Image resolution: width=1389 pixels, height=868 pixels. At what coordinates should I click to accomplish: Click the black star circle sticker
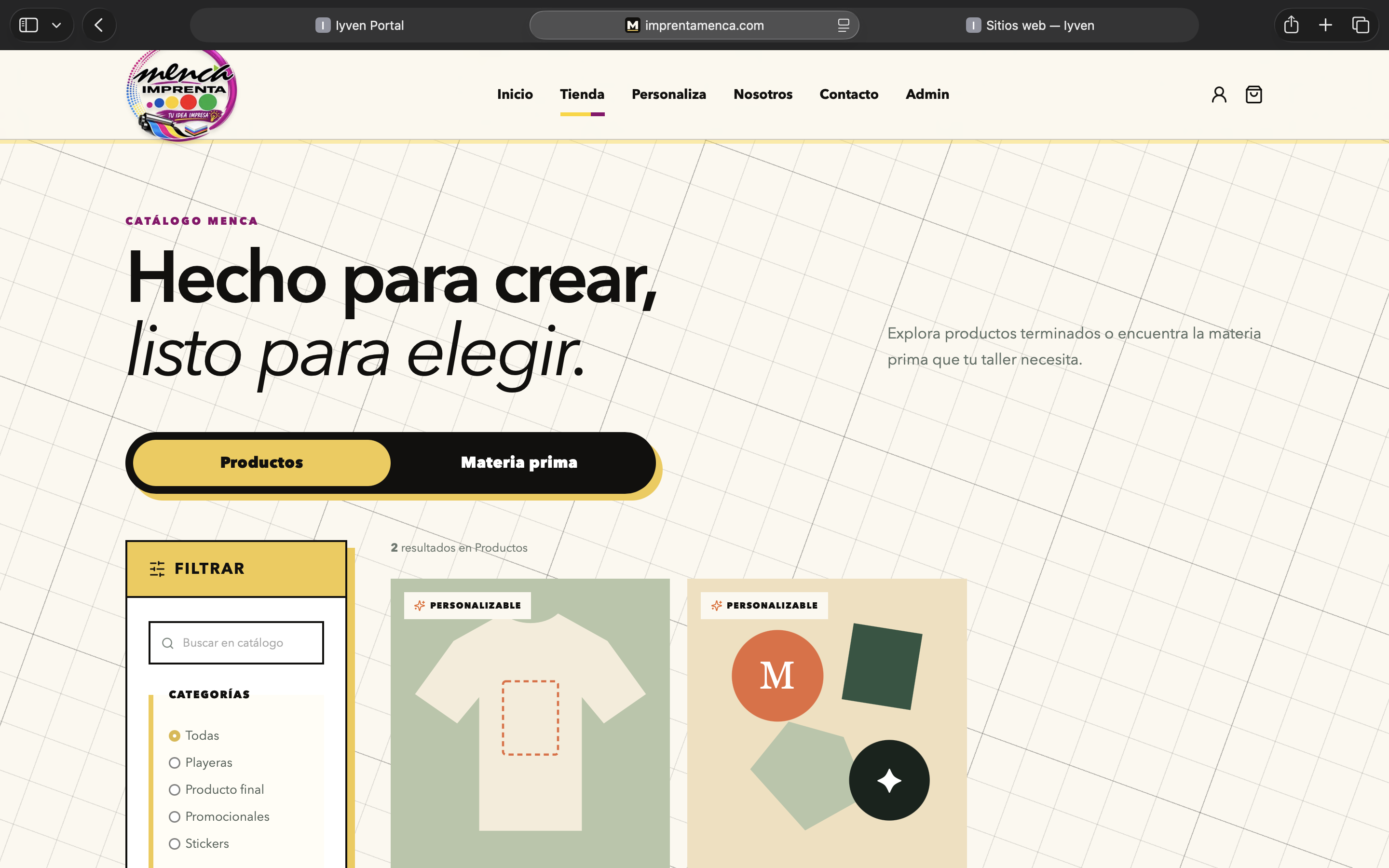coord(889,780)
